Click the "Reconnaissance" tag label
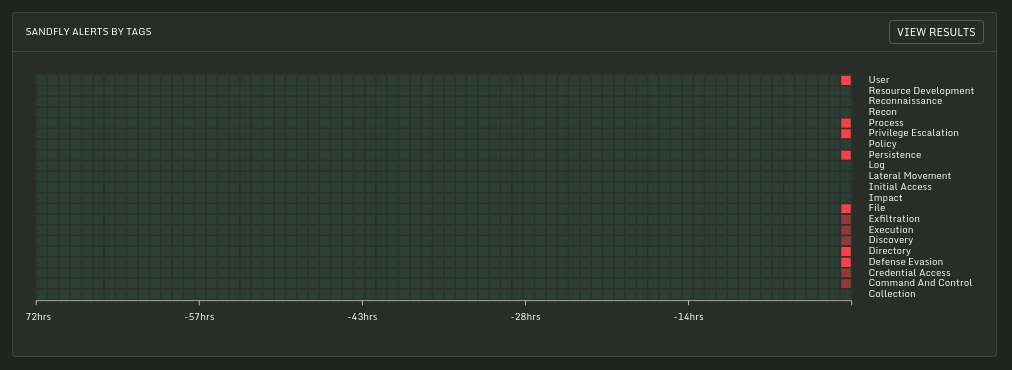Image resolution: width=1012 pixels, height=370 pixels. pyautogui.click(x=905, y=101)
